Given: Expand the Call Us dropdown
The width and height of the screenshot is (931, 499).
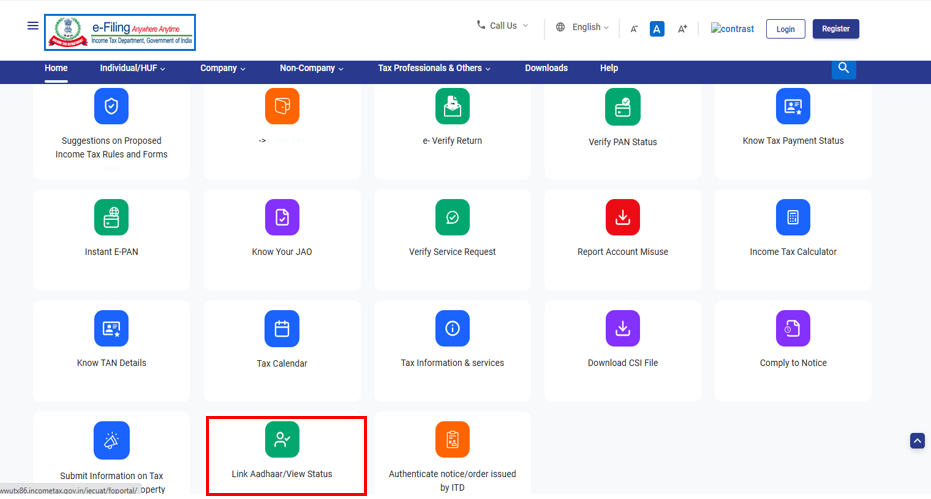Looking at the screenshot, I should 502,26.
